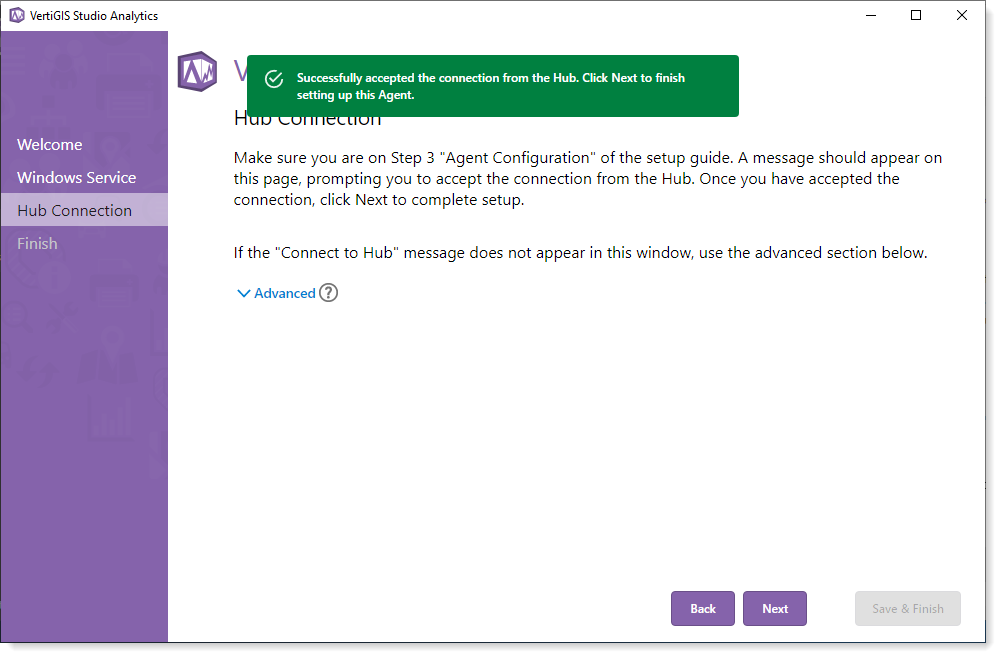
Task: Expand the Advanced section chevron arrow
Action: tap(243, 294)
